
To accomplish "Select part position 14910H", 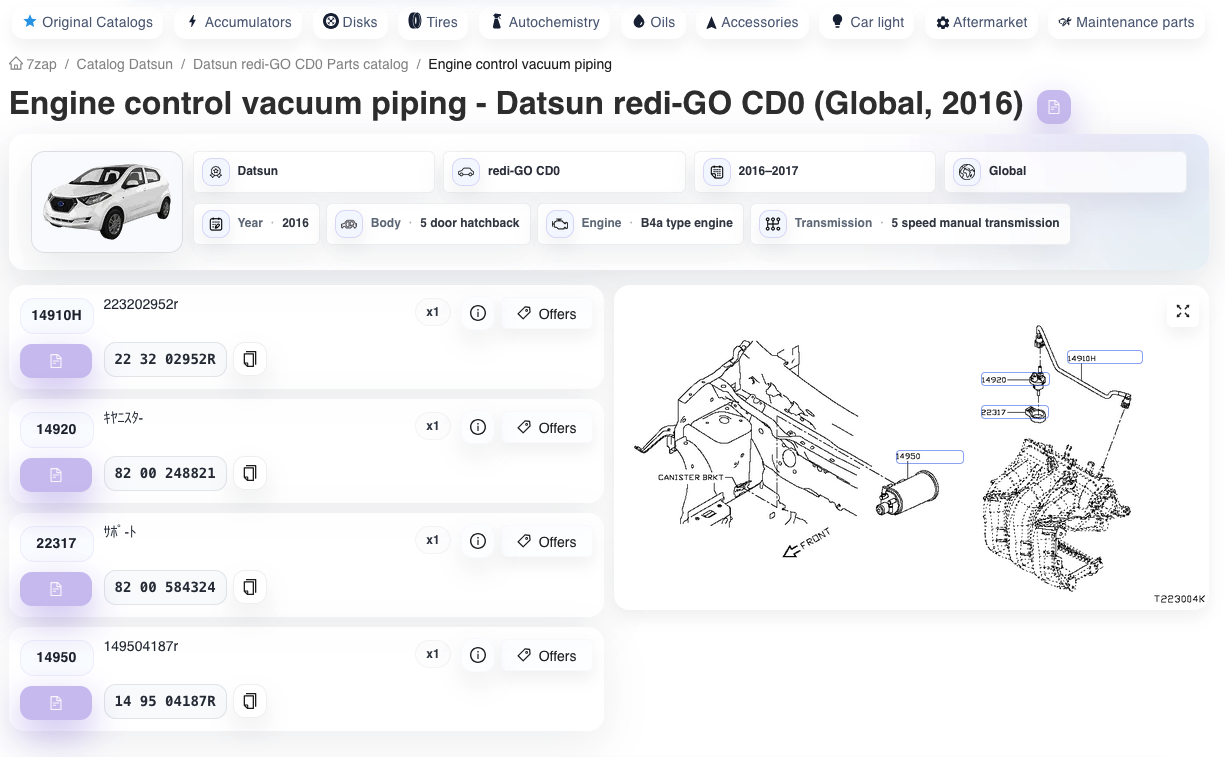I will 56,315.
